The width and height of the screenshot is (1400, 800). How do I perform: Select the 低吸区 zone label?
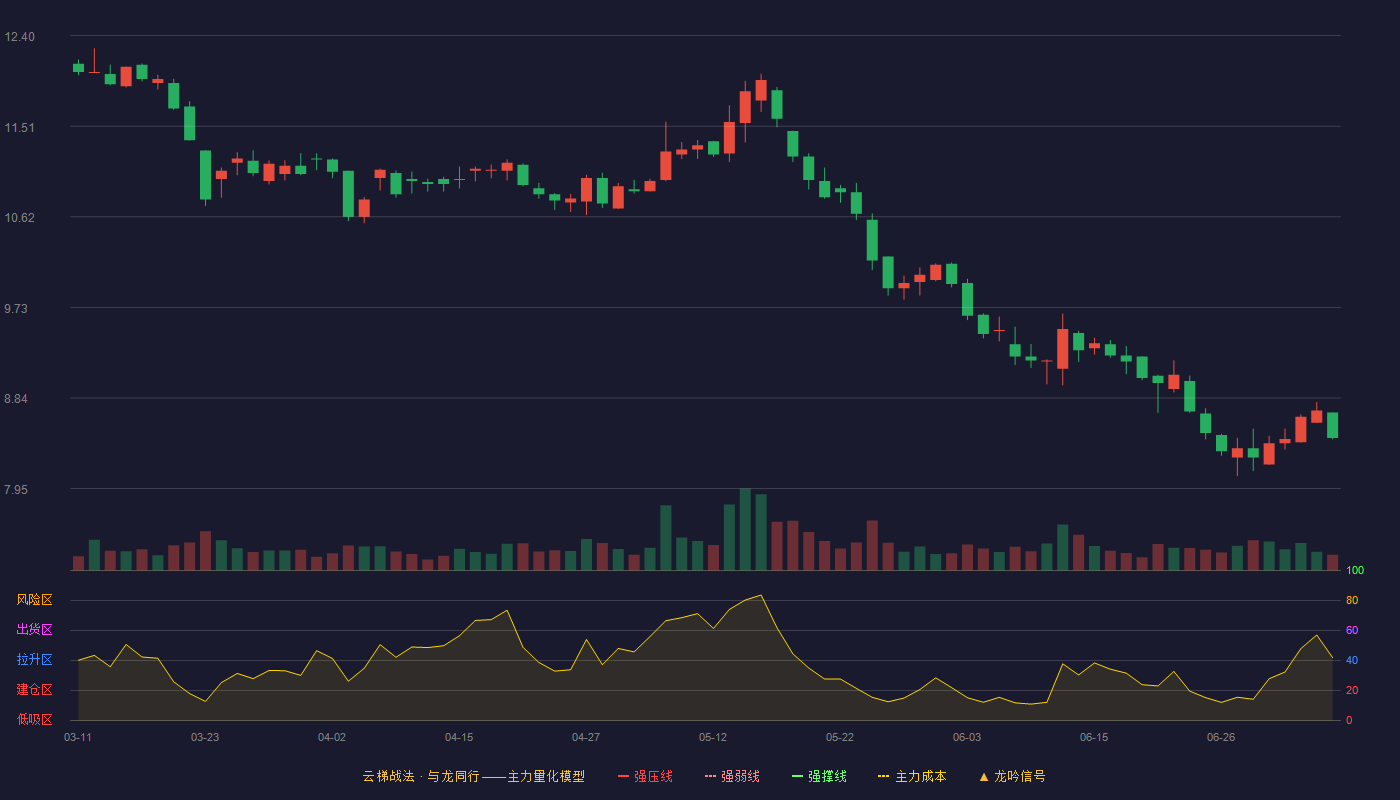(34, 719)
